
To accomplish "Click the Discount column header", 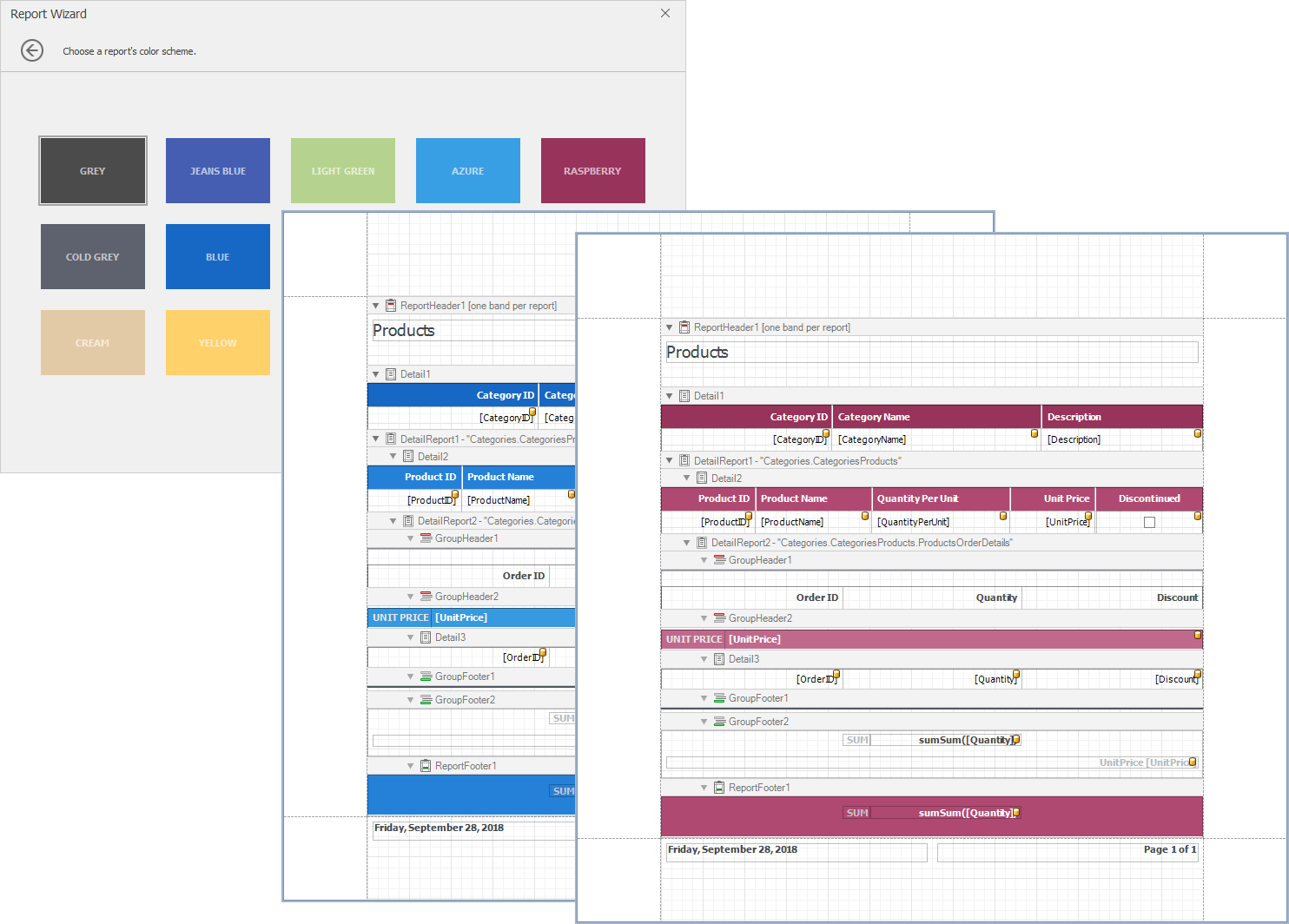I will (1113, 597).
